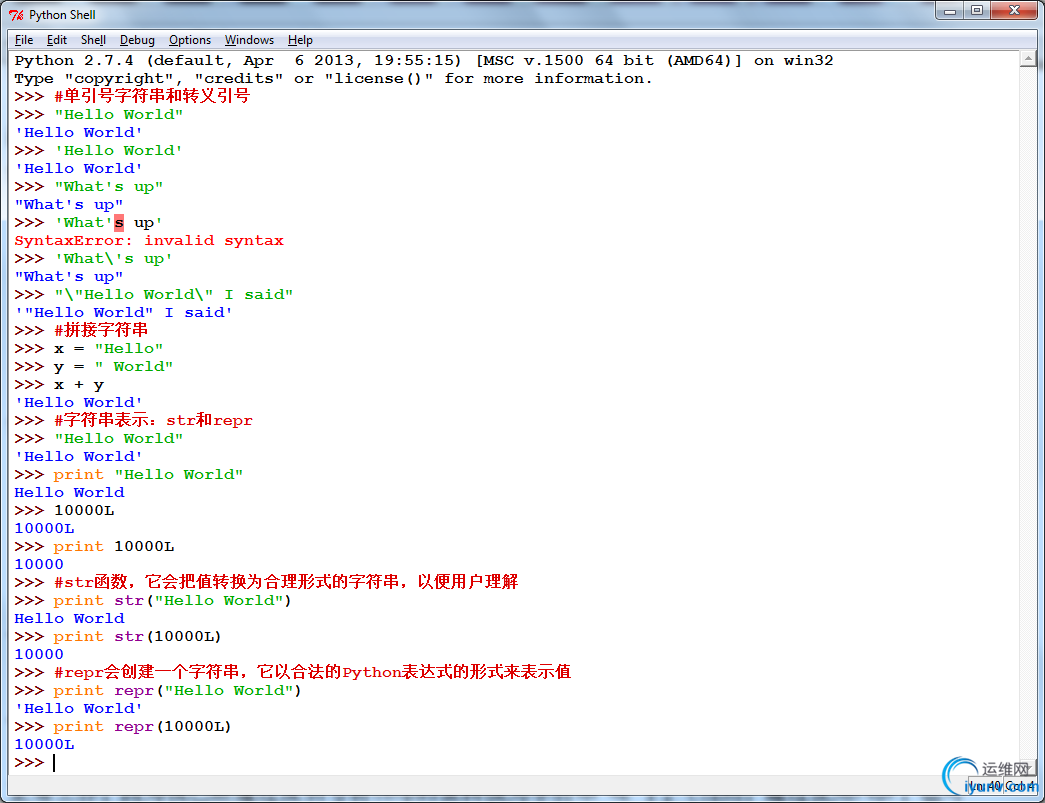1045x803 pixels.
Task: Click the scrollbar up arrow
Action: (1028, 60)
